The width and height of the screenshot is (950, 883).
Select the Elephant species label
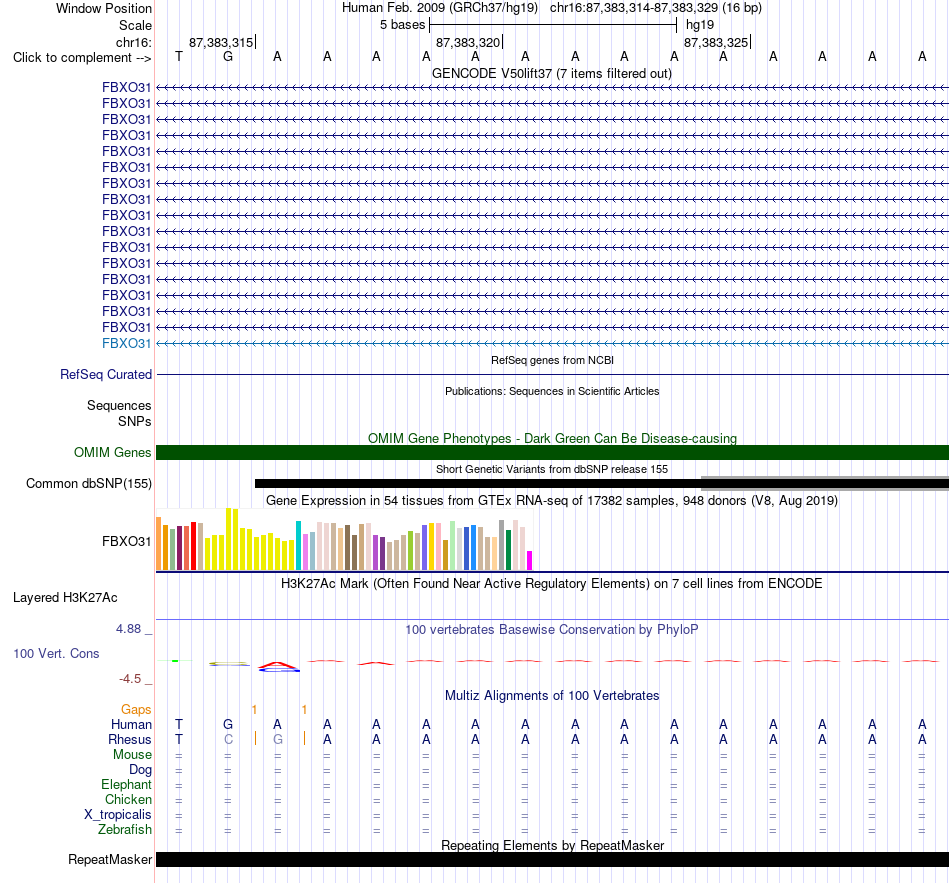[126, 784]
